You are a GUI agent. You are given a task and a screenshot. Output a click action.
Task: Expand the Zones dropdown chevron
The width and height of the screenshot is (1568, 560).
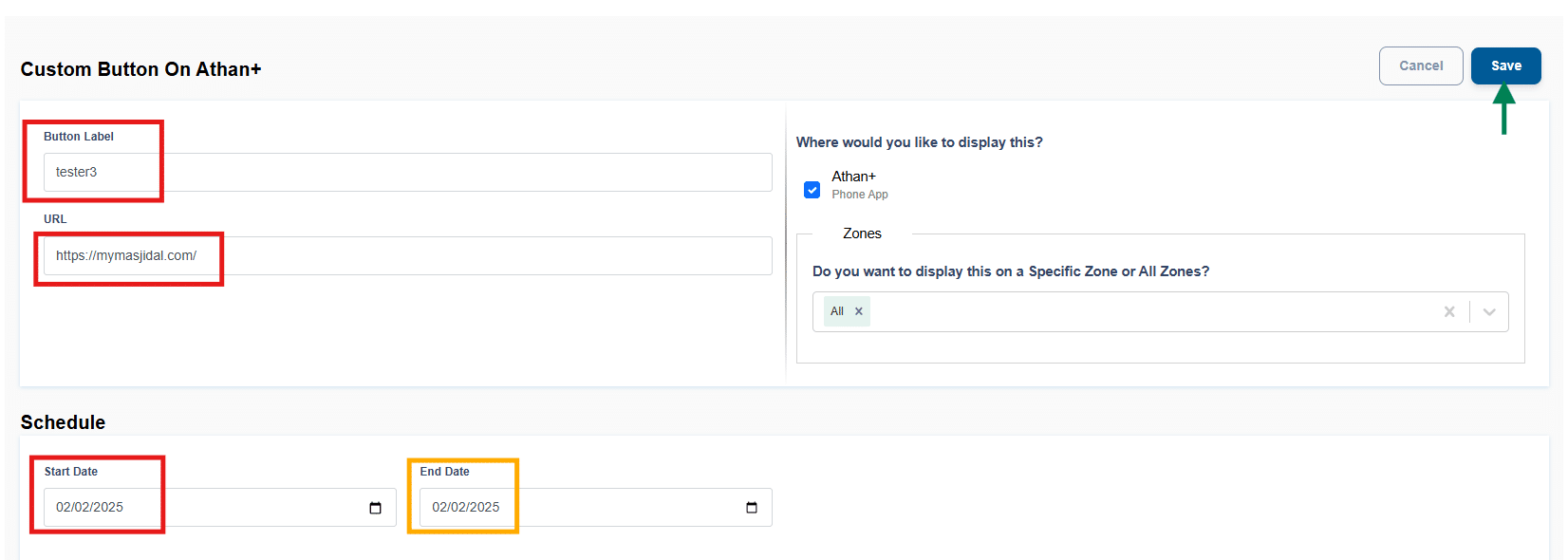1489,311
